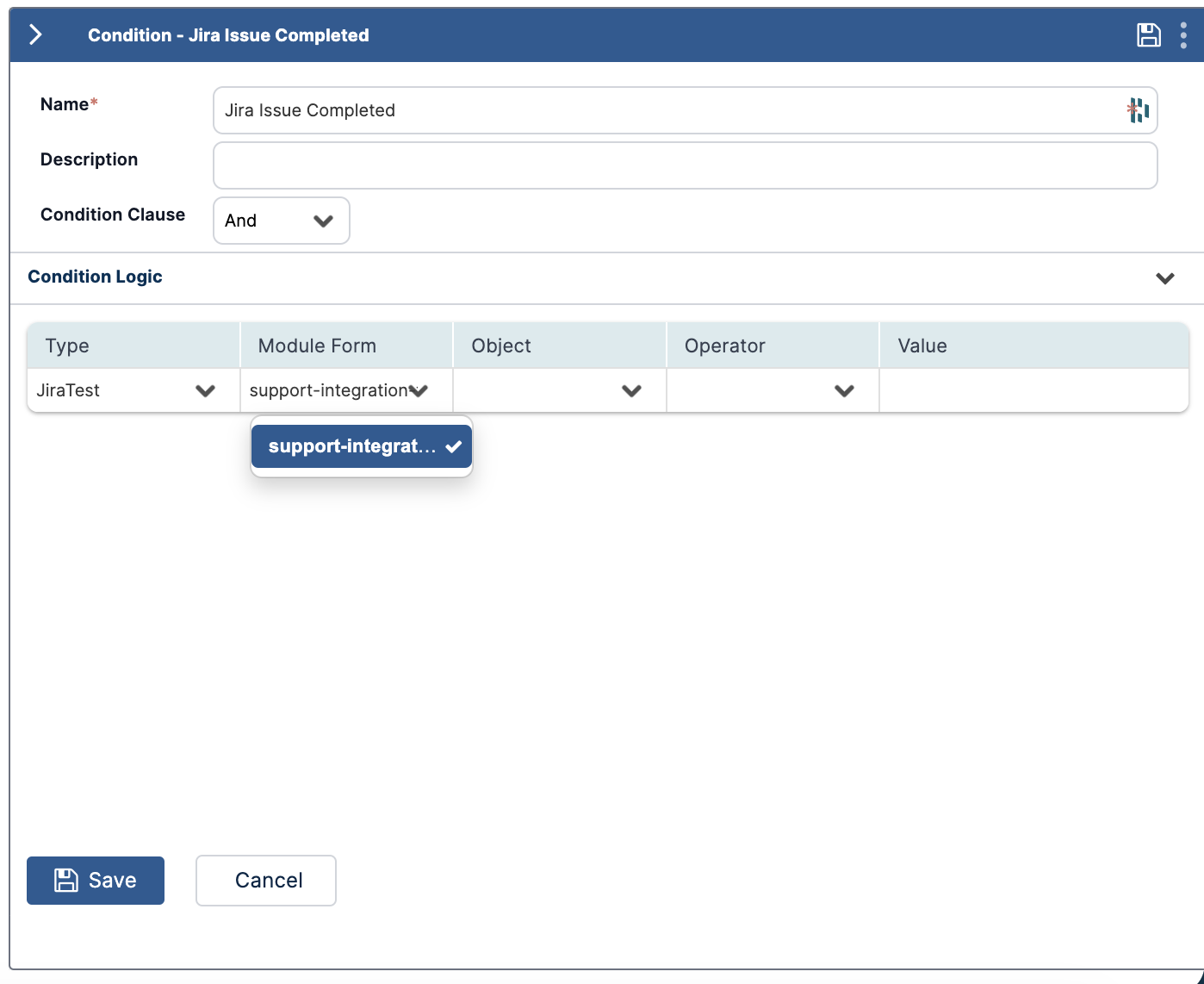Image resolution: width=1204 pixels, height=984 pixels.
Task: Click the Object column header
Action: [501, 346]
